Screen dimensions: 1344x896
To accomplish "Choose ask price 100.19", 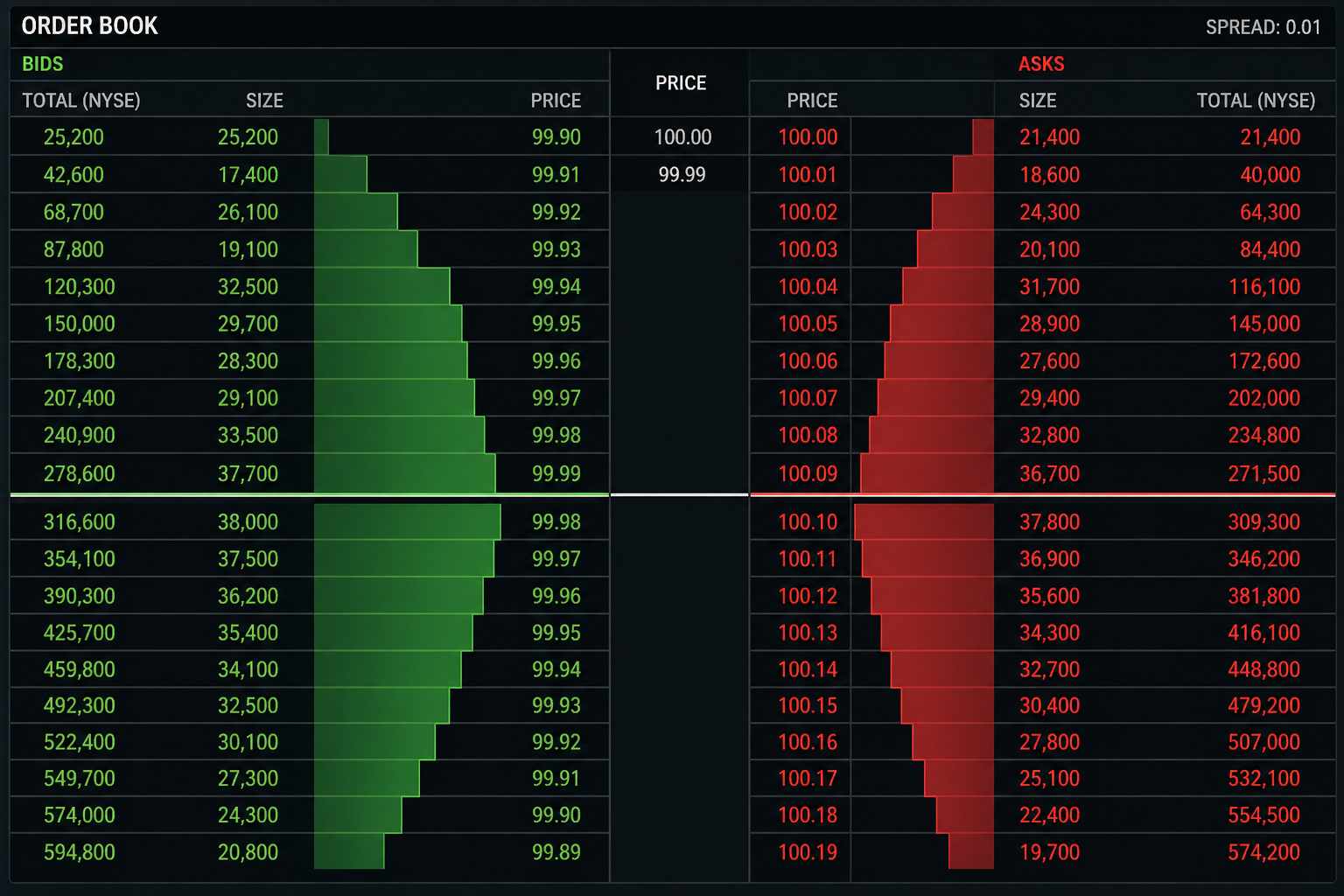I will click(x=807, y=852).
